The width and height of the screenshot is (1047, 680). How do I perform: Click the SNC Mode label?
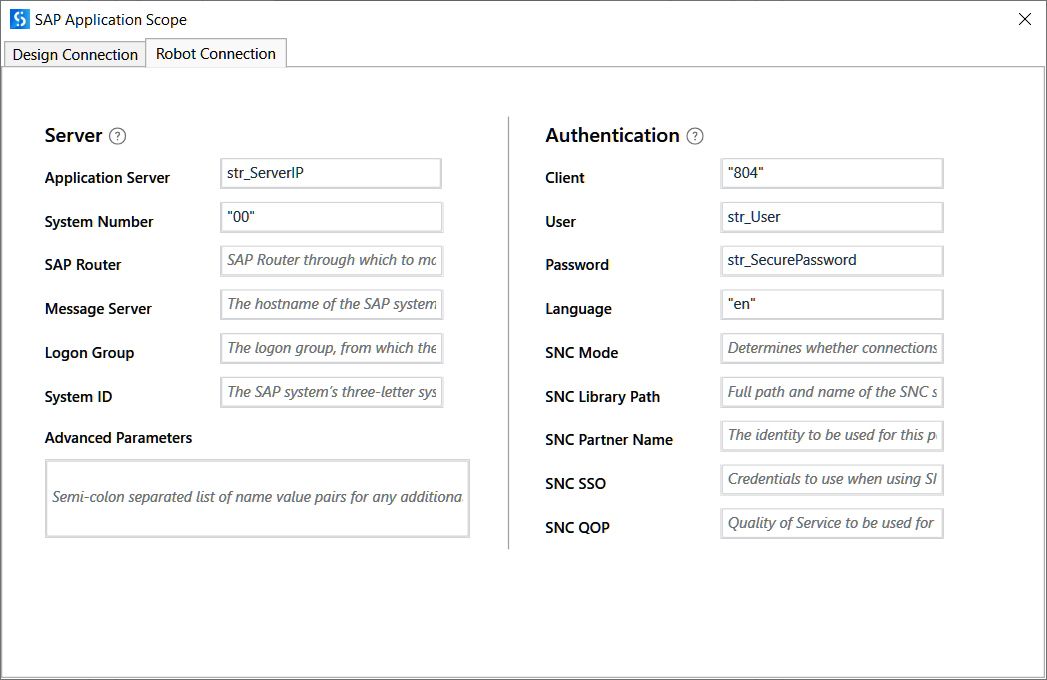pyautogui.click(x=582, y=353)
